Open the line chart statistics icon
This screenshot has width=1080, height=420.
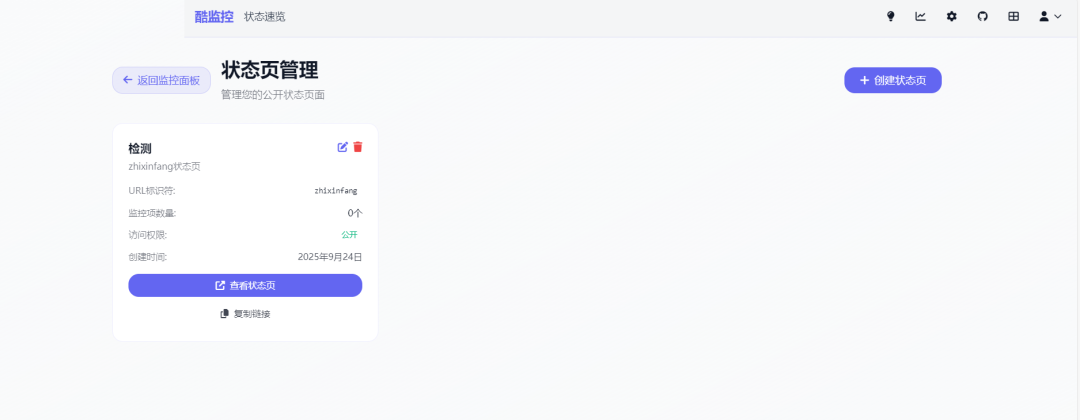point(920,17)
